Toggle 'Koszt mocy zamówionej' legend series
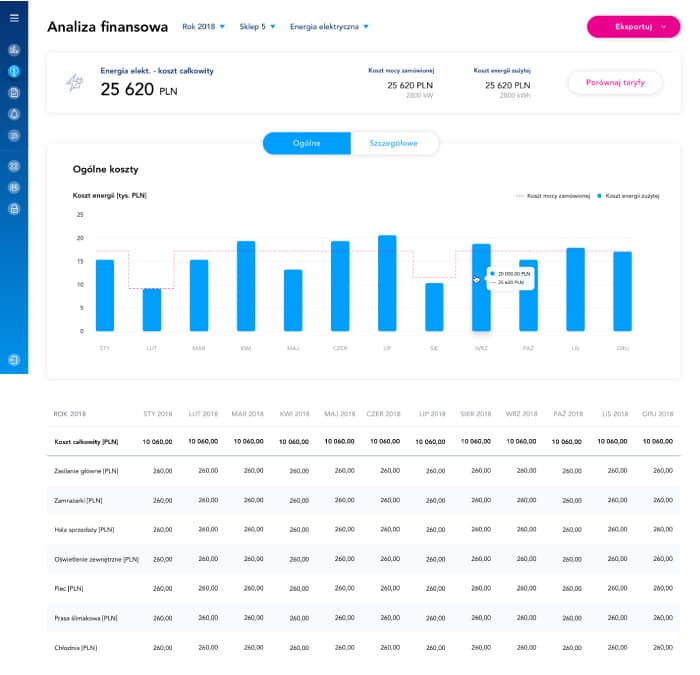This screenshot has height=675, width=700. [x=553, y=195]
